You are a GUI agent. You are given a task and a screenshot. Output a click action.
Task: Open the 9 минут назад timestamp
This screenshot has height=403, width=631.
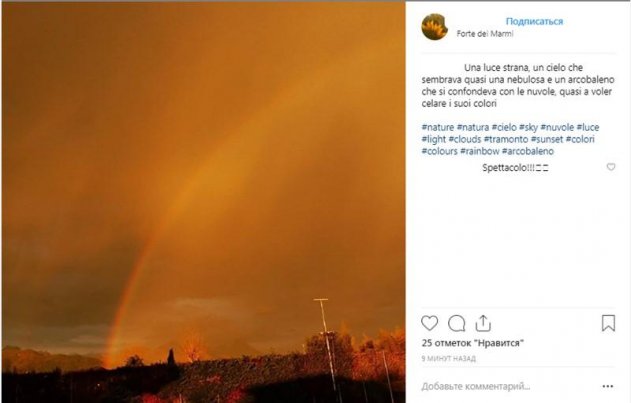click(x=448, y=358)
